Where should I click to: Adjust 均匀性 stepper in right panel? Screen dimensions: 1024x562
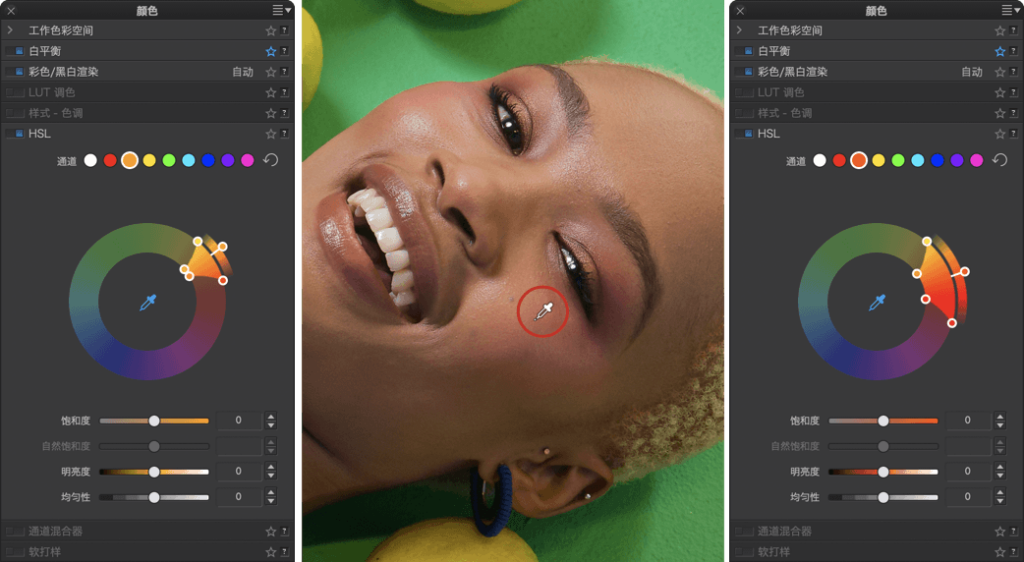[x=999, y=497]
